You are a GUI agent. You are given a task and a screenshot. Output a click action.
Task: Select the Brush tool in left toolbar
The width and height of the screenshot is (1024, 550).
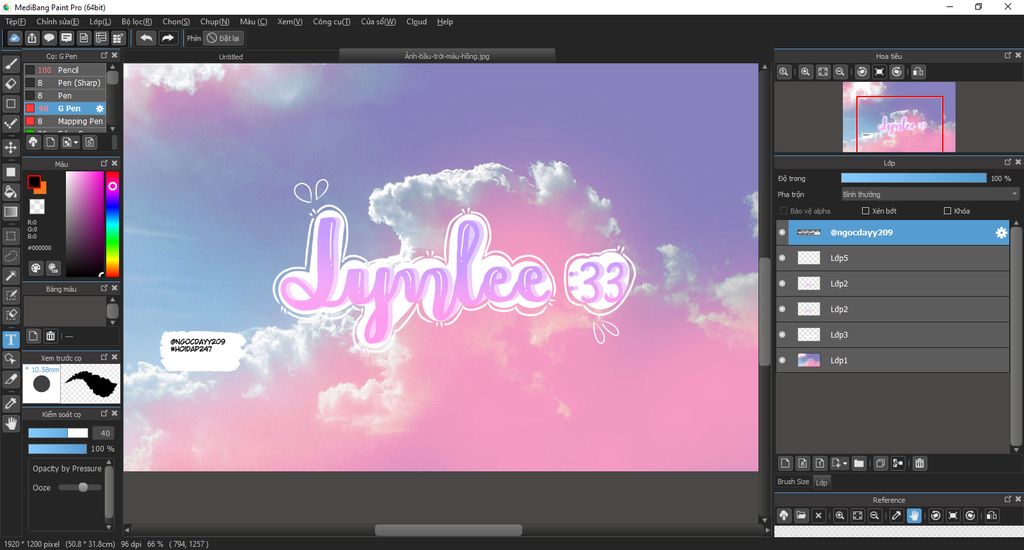[11, 63]
